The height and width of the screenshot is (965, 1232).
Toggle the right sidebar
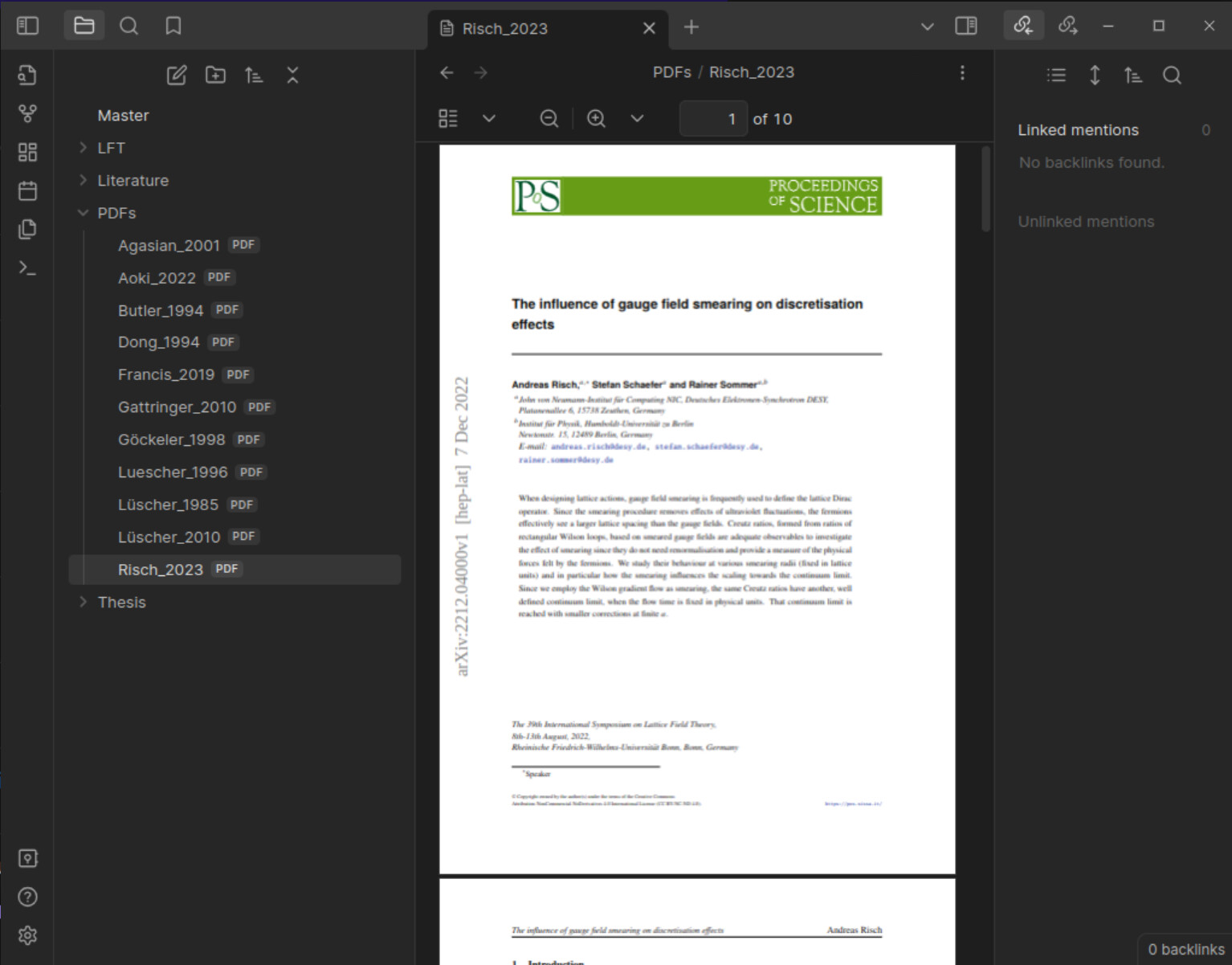(966, 27)
